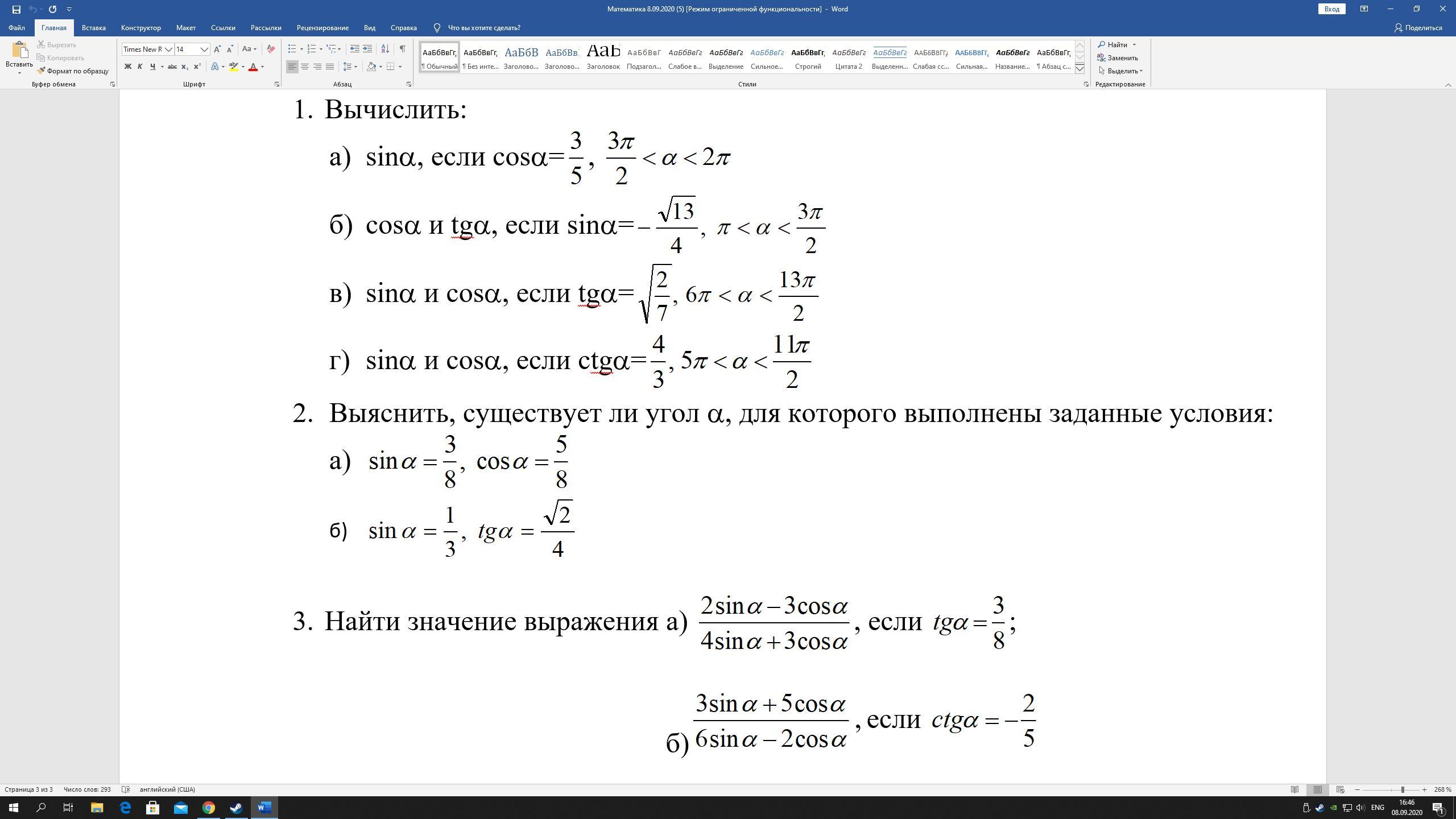1456x819 pixels.
Task: Click the Save icon in the quick access toolbar
Action: (16, 9)
